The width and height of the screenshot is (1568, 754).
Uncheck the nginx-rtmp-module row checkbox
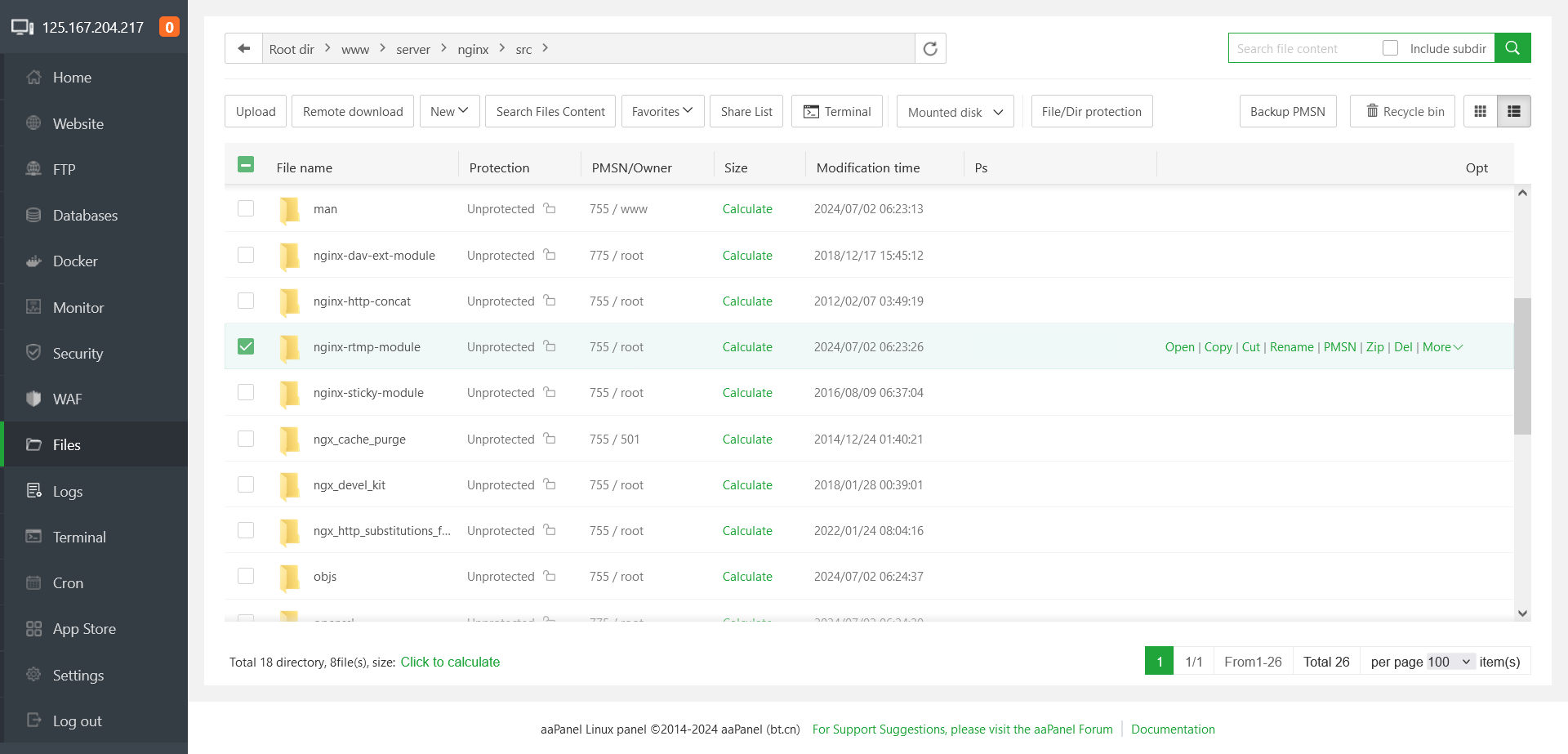[x=246, y=346]
